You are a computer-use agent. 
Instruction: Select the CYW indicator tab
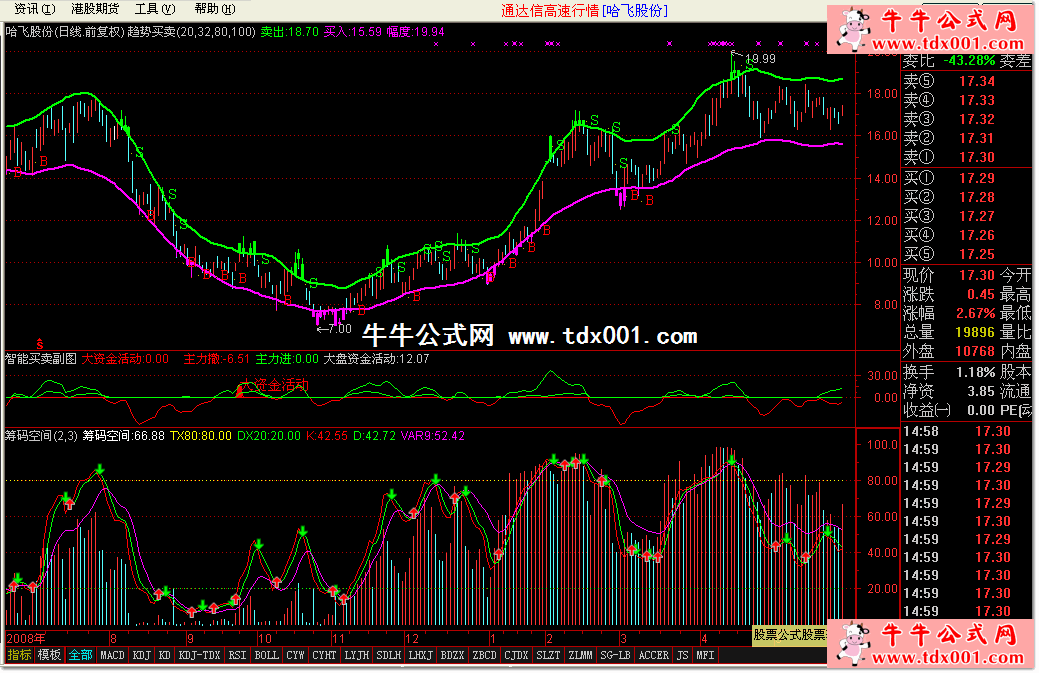coord(296,655)
